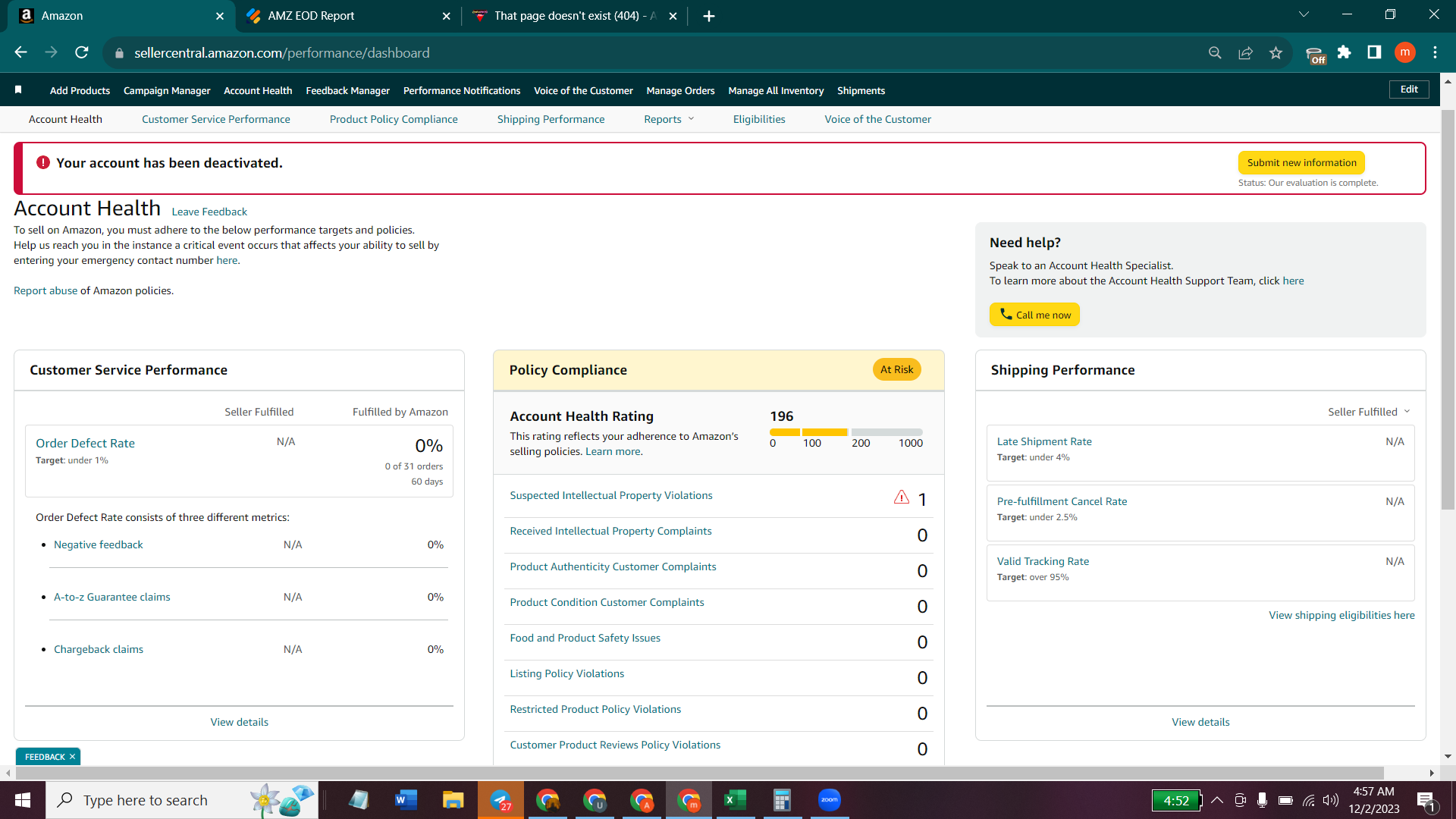This screenshot has width=1456, height=819.
Task: Open Chrome side panel
Action: [1374, 52]
